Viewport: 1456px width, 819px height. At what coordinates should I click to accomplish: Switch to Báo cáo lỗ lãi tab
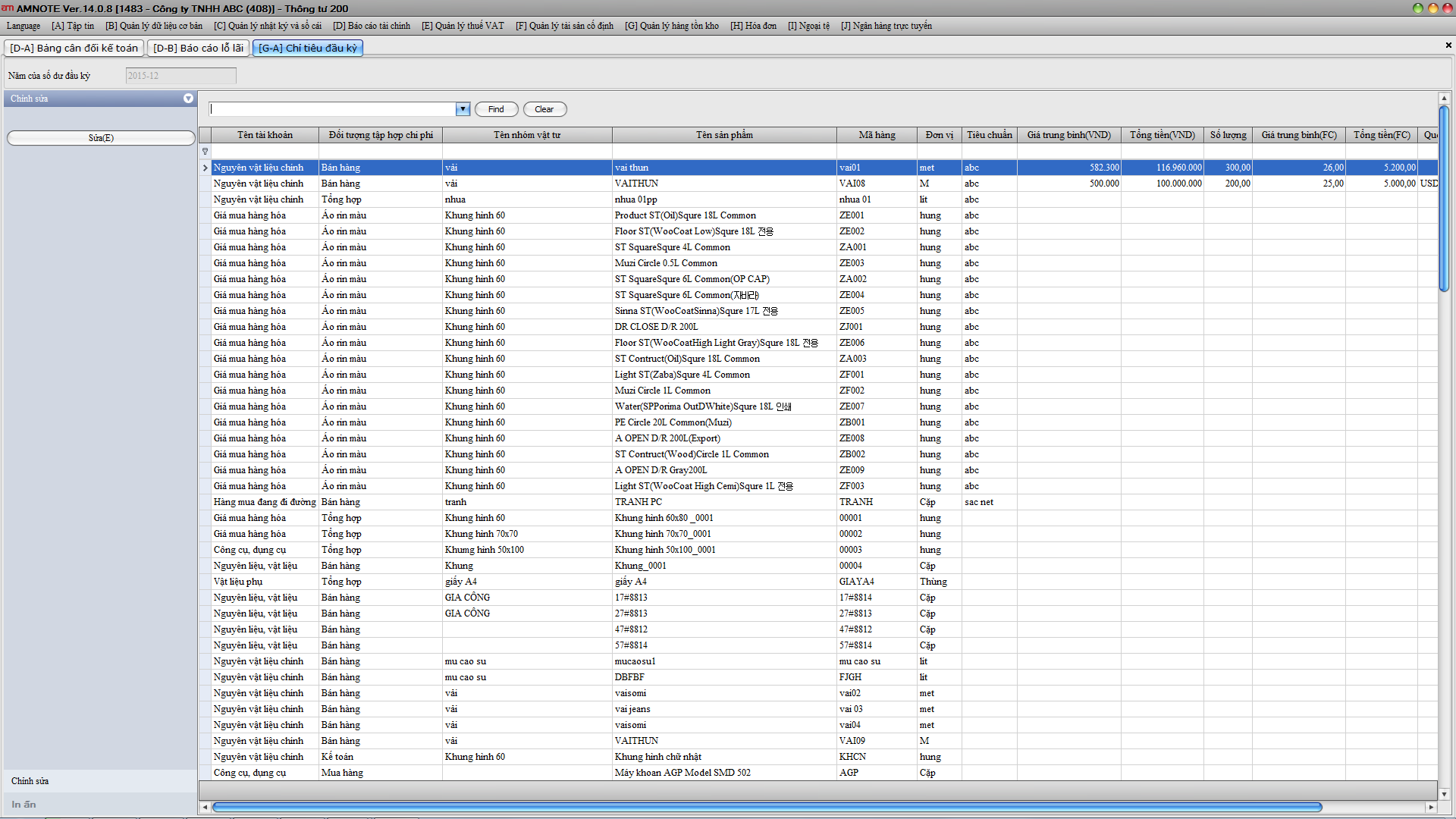pyautogui.click(x=198, y=48)
